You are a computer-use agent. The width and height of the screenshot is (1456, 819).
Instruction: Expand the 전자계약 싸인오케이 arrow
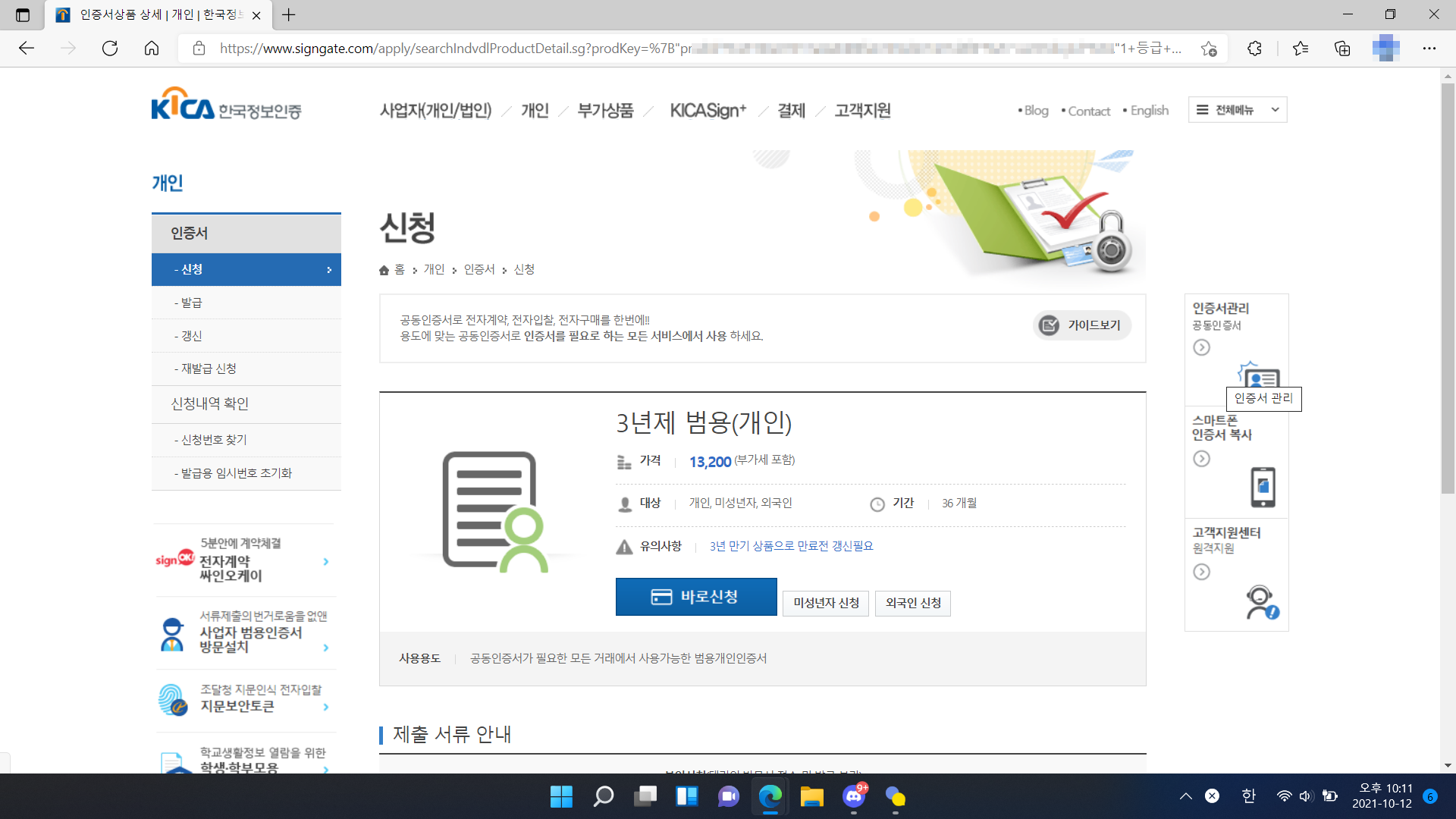326,562
